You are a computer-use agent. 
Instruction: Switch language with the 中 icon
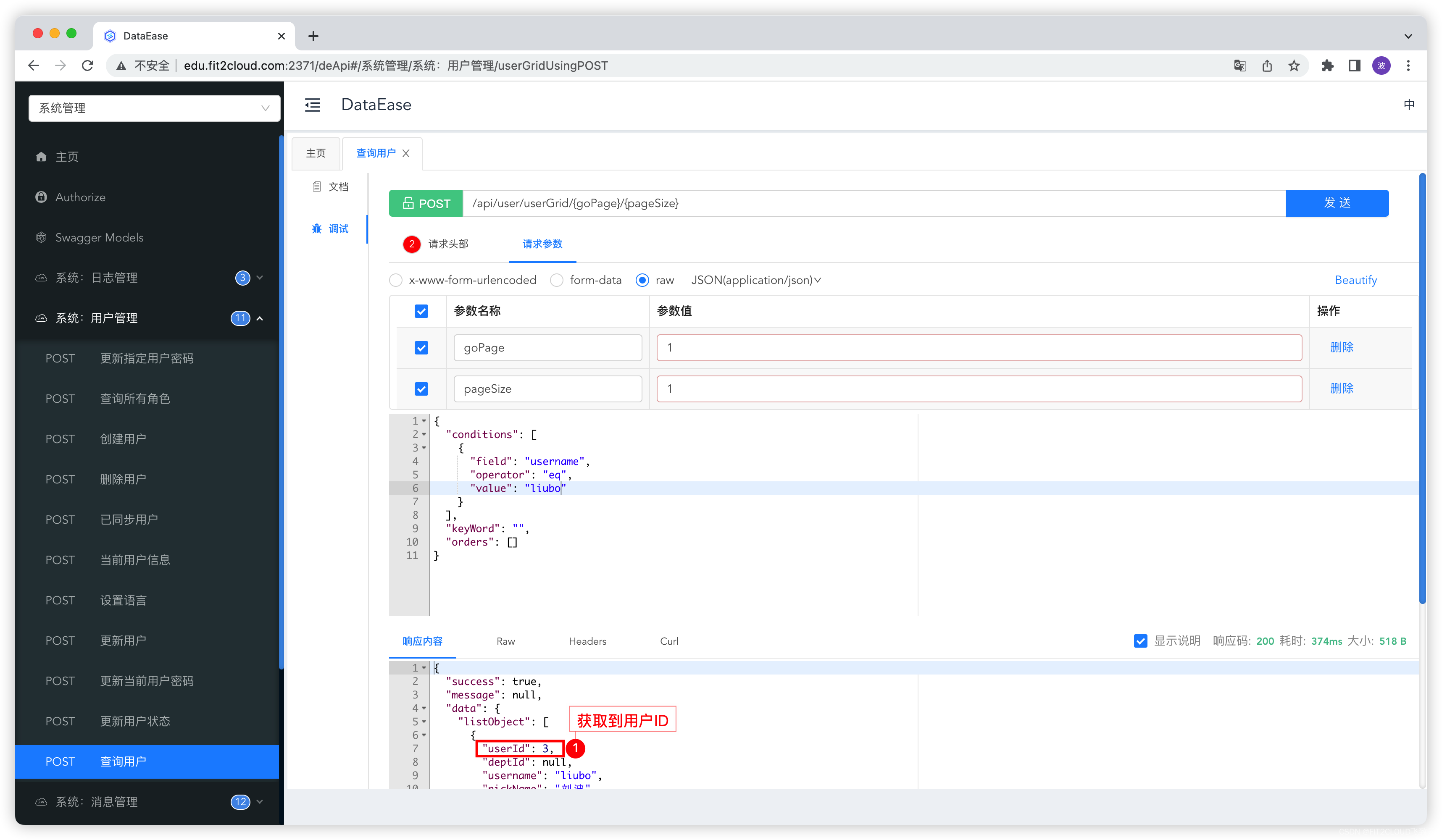(1409, 105)
